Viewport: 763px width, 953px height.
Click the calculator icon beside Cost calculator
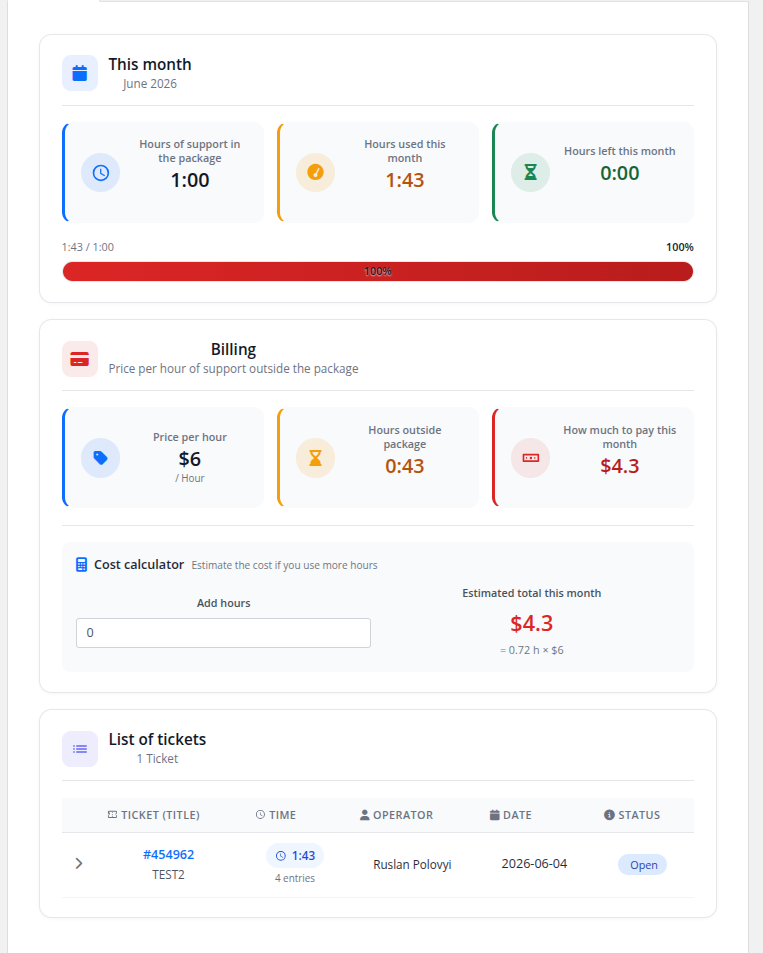[81, 565]
